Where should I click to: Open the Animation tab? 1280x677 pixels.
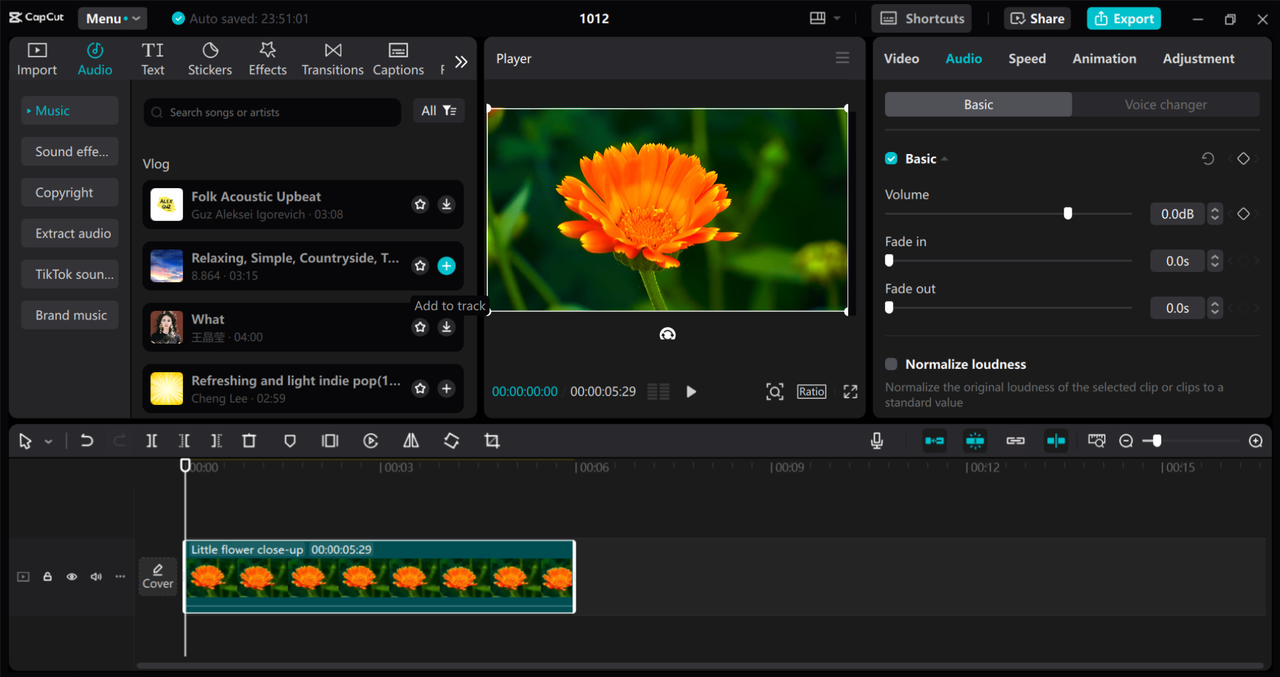(1104, 59)
